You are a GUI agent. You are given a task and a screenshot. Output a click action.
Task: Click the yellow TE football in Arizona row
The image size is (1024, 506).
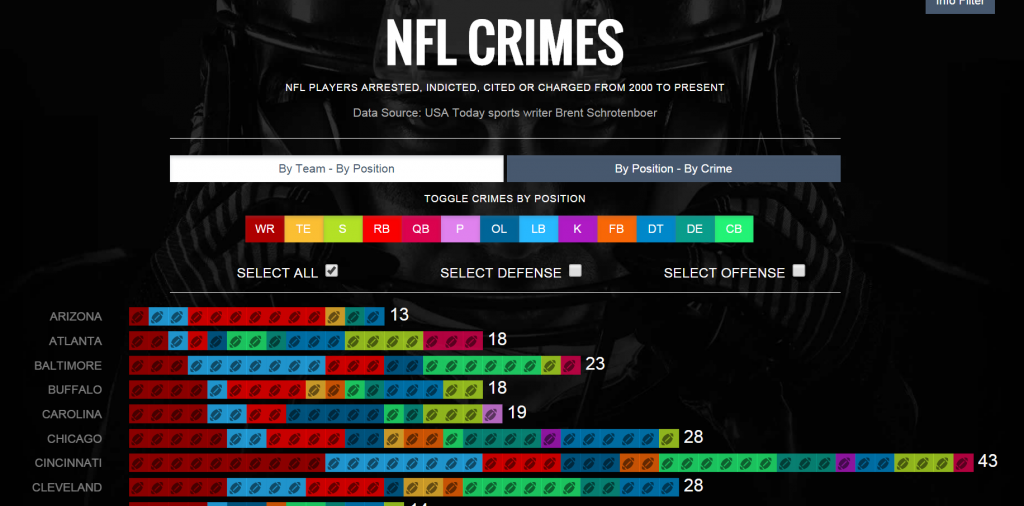click(x=335, y=317)
